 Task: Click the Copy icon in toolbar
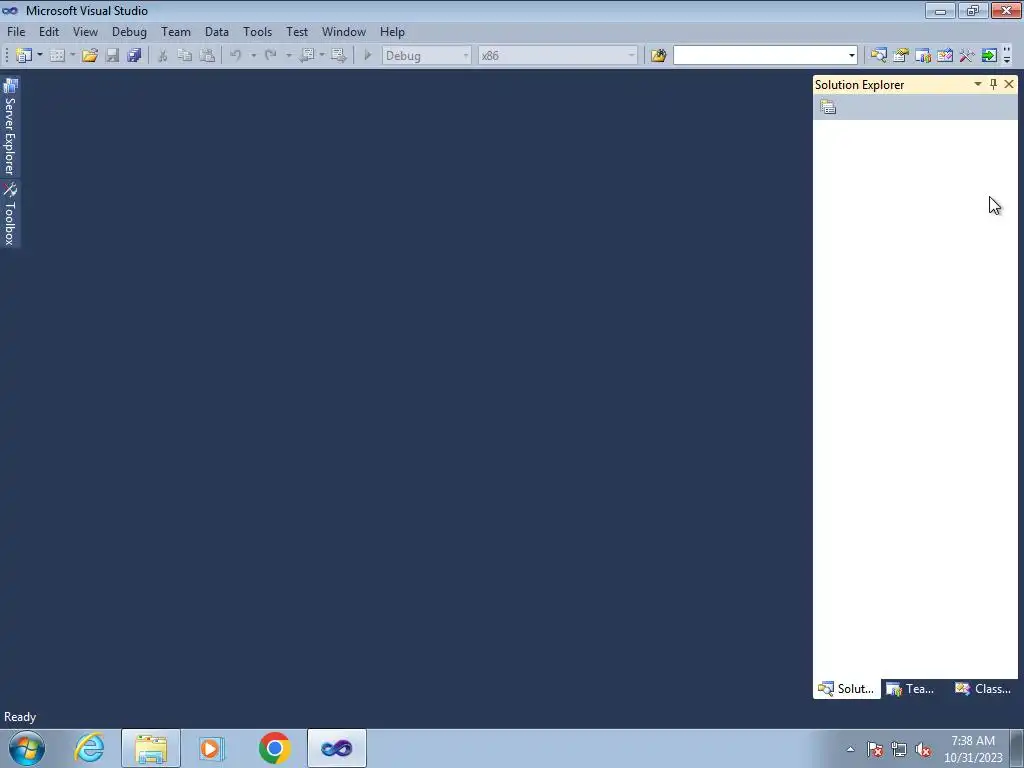185,56
